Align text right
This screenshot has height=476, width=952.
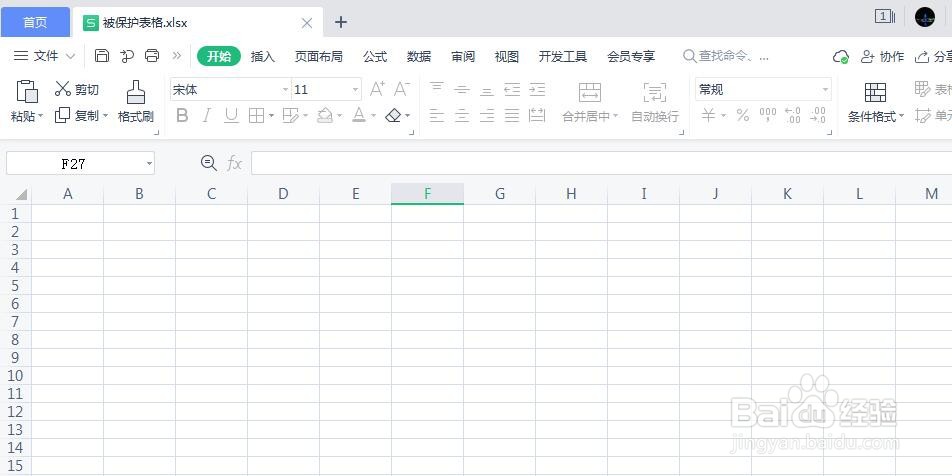[x=487, y=115]
